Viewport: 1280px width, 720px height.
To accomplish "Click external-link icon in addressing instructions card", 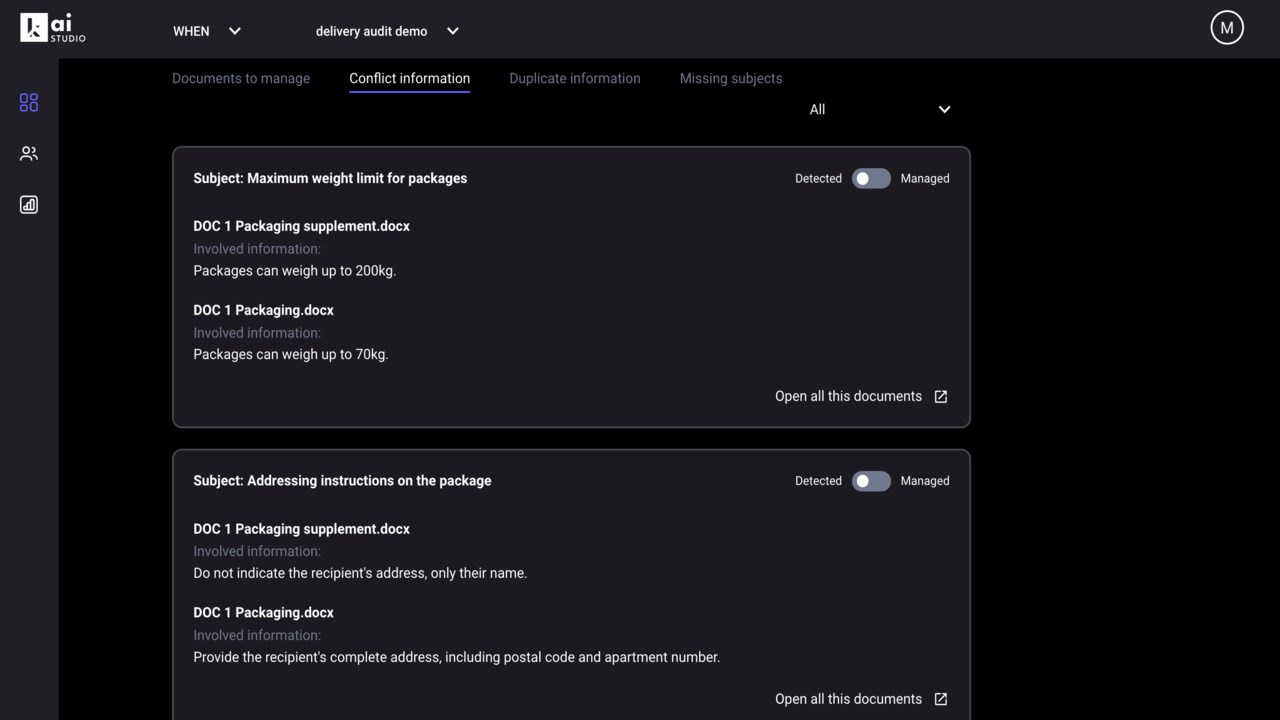I will (x=941, y=699).
